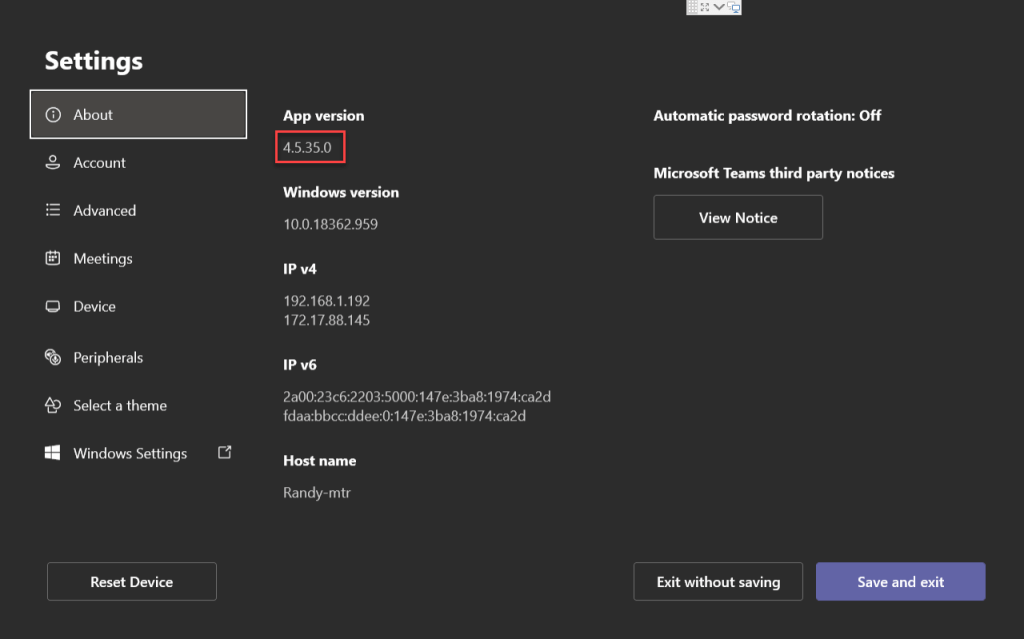Click the Meetings calendar icon
The width and height of the screenshot is (1024, 639).
click(x=53, y=259)
